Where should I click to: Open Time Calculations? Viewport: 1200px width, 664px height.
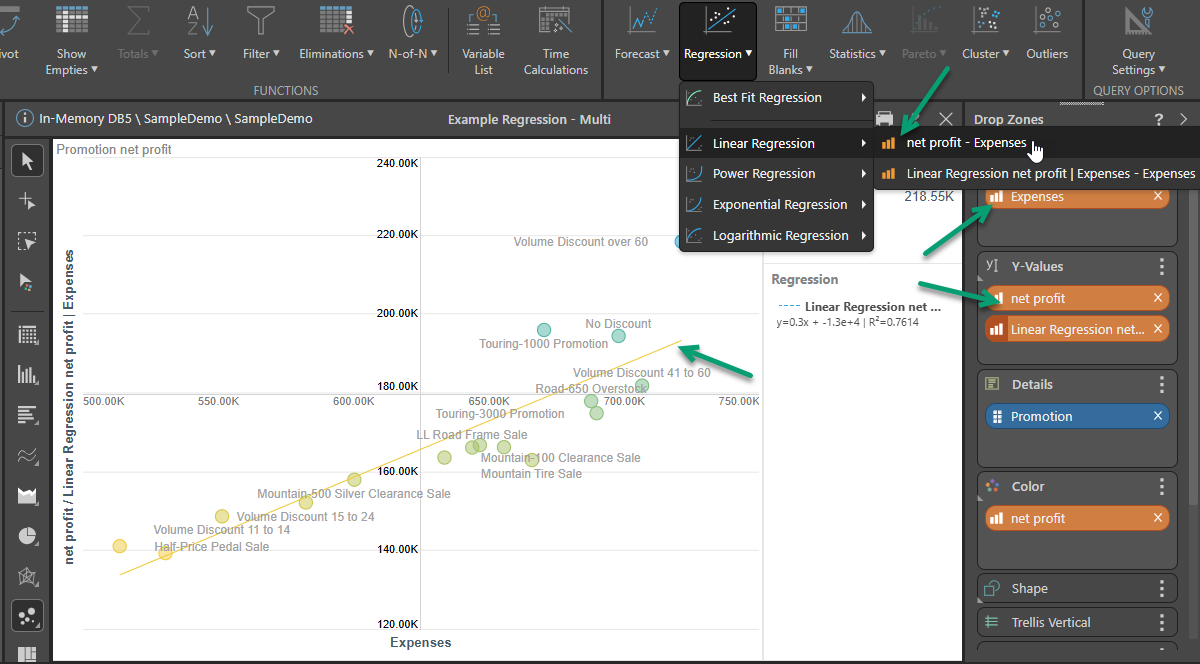tap(556, 41)
